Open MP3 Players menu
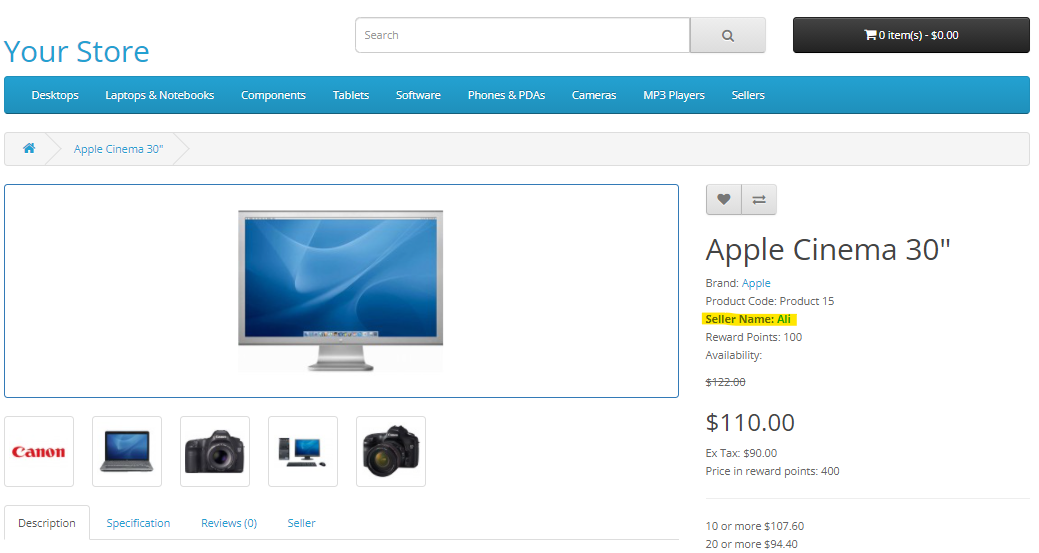1039x553 pixels. click(x=674, y=95)
